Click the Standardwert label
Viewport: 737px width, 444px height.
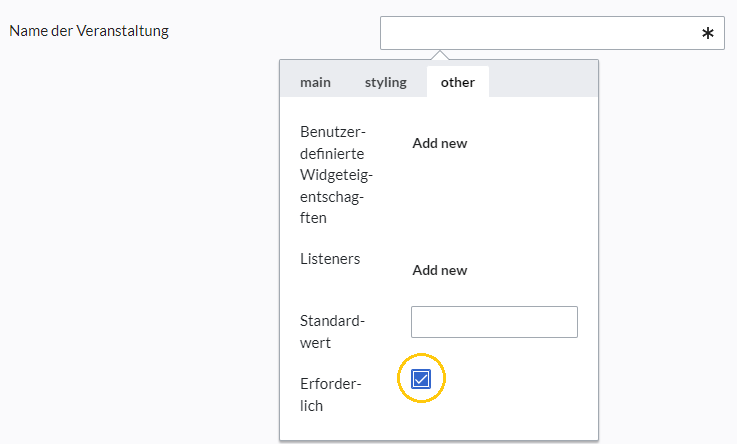click(332, 332)
